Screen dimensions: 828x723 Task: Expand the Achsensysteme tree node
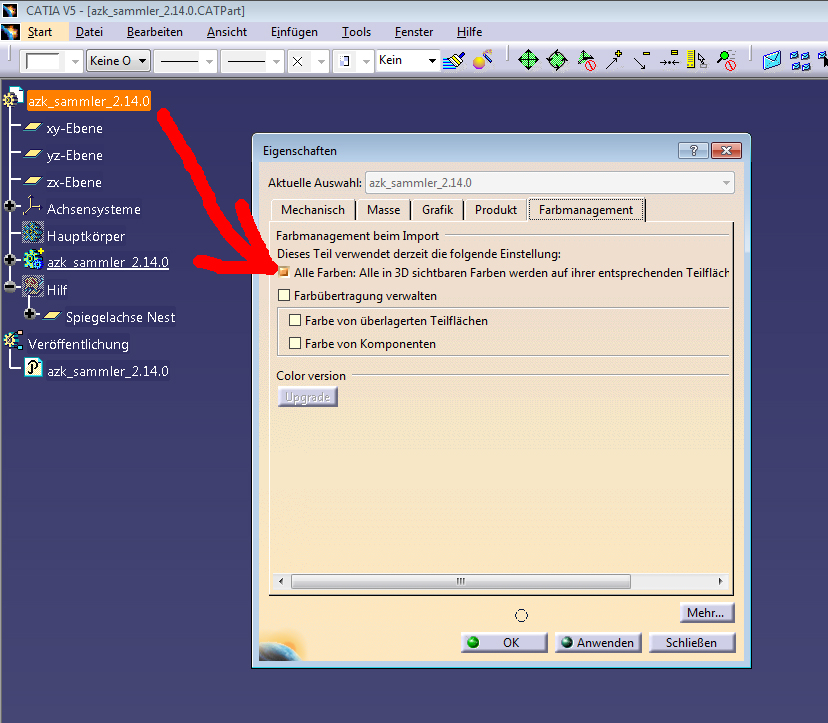coord(10,205)
